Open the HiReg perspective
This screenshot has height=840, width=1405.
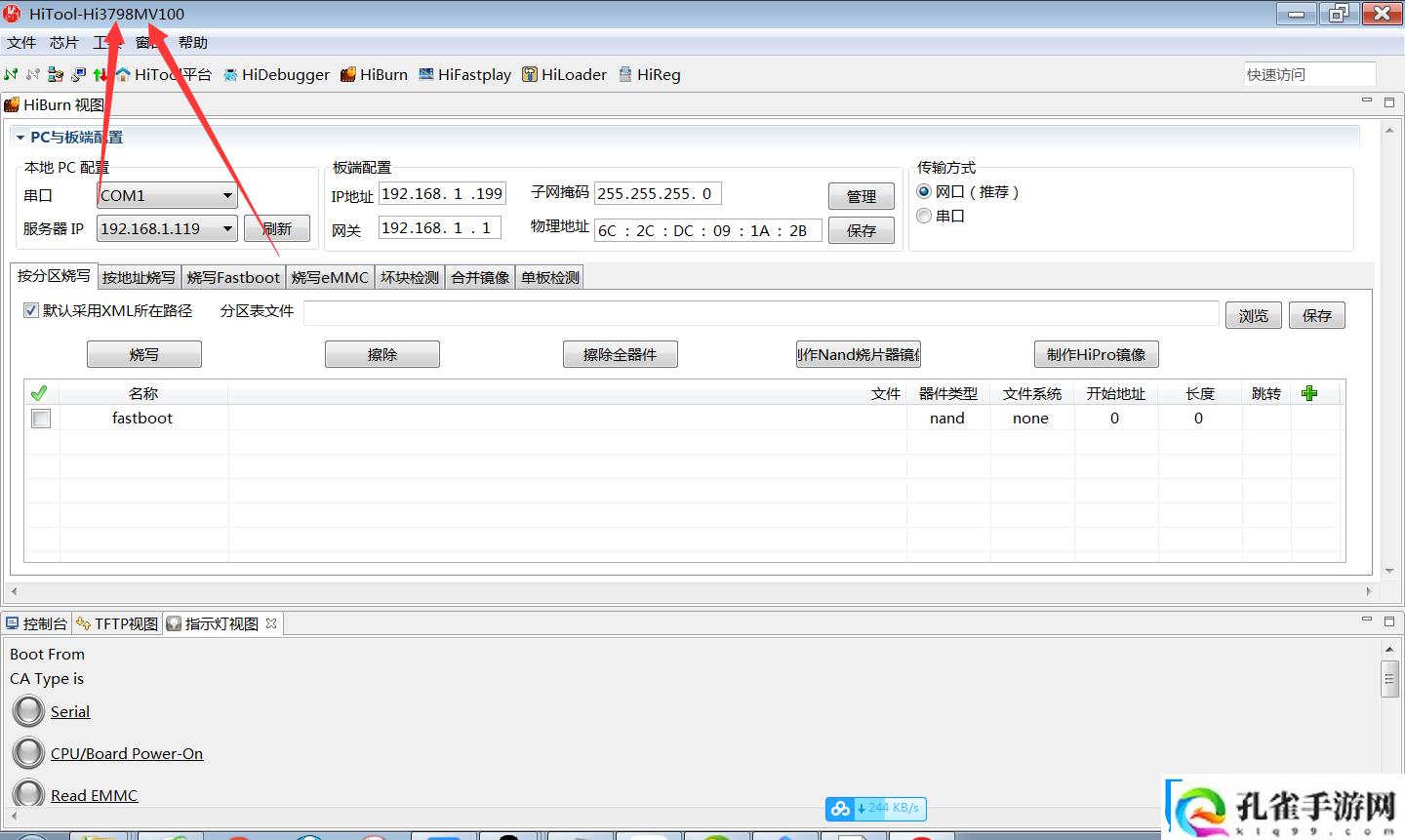pos(649,74)
